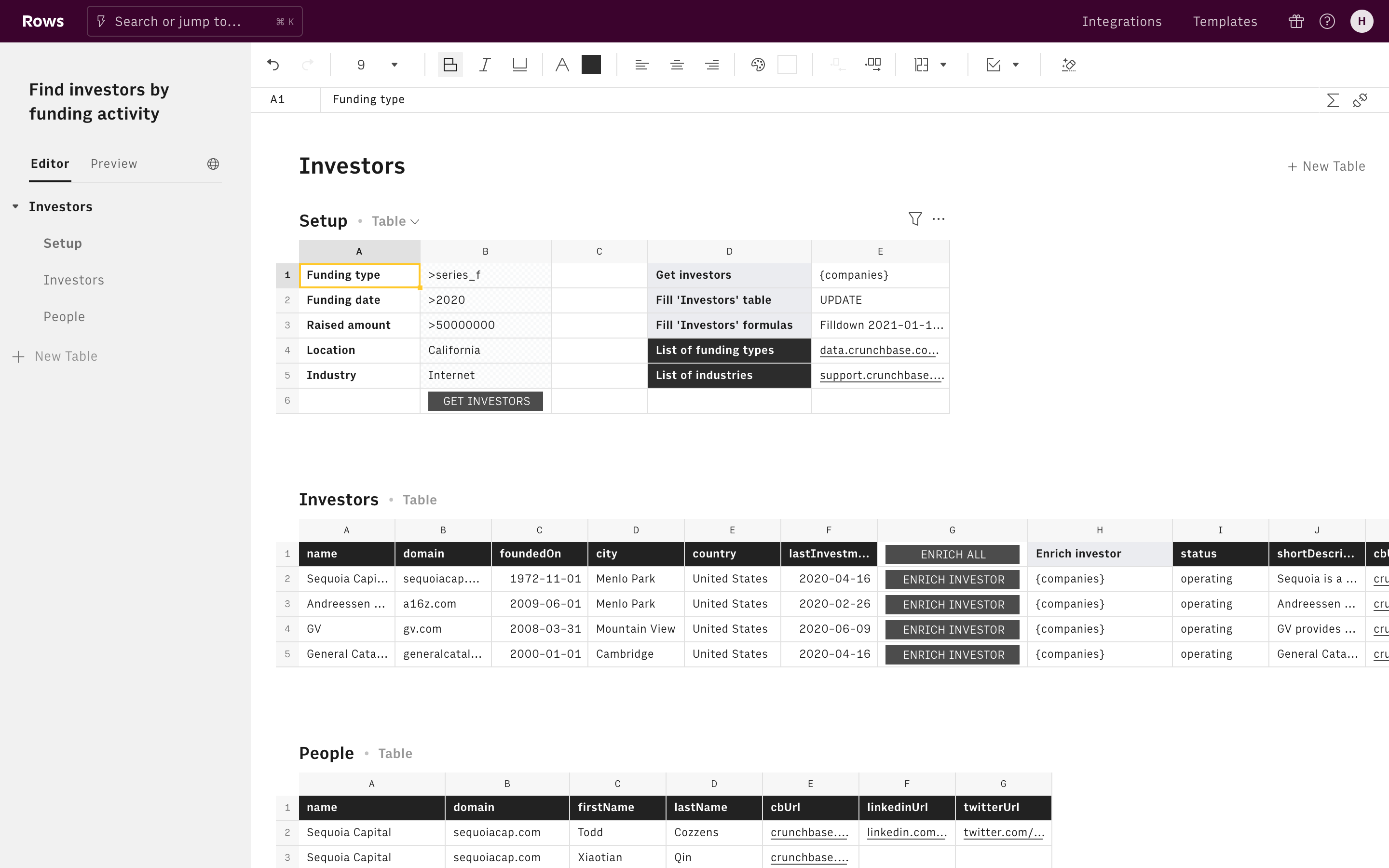The image size is (1389, 868).
Task: Select cell containing California
Action: pyautogui.click(x=486, y=350)
